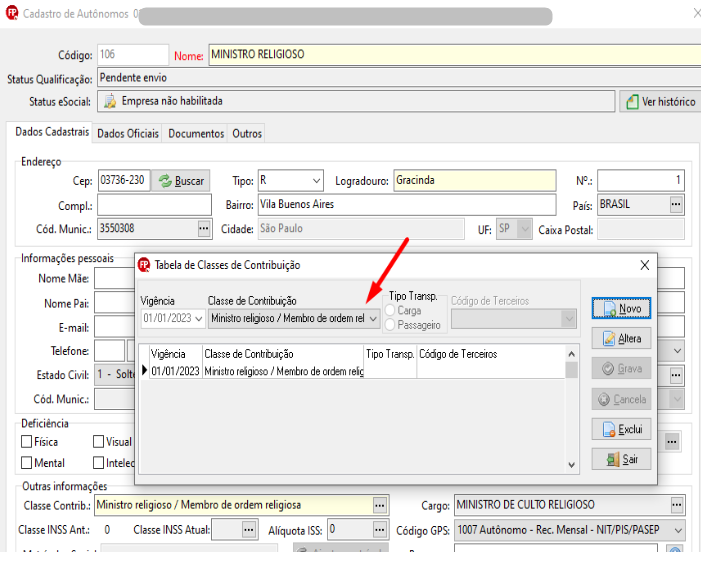Image resolution: width=702 pixels, height=563 pixels.
Task: Switch to the Dados Oficiais tab
Action: (128, 133)
